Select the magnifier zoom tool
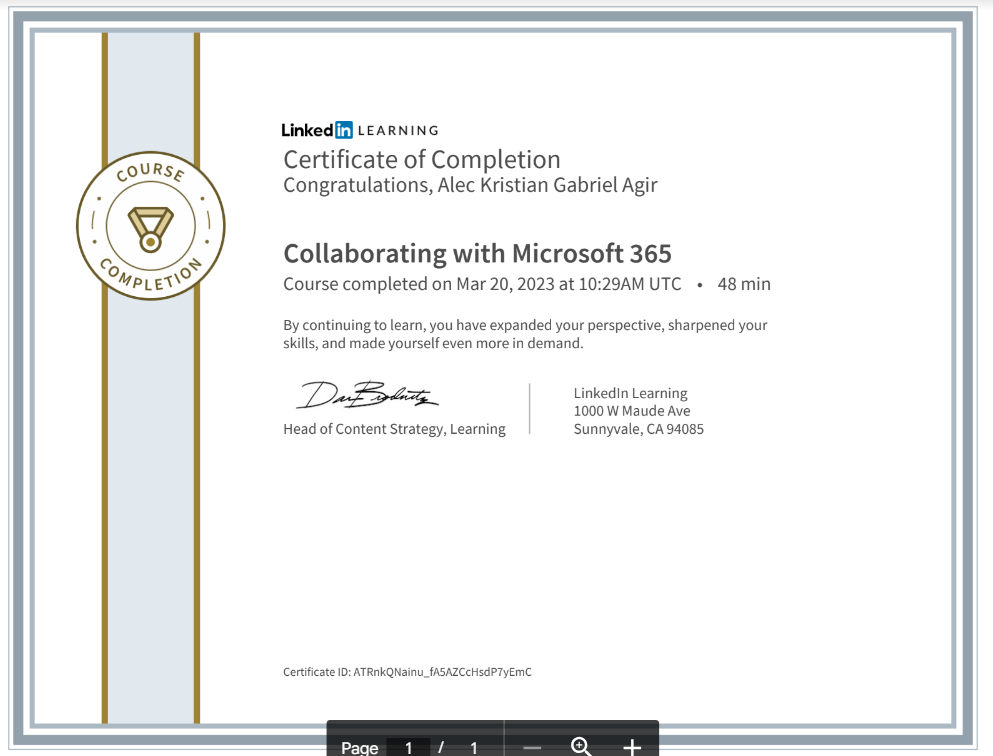 coord(580,747)
